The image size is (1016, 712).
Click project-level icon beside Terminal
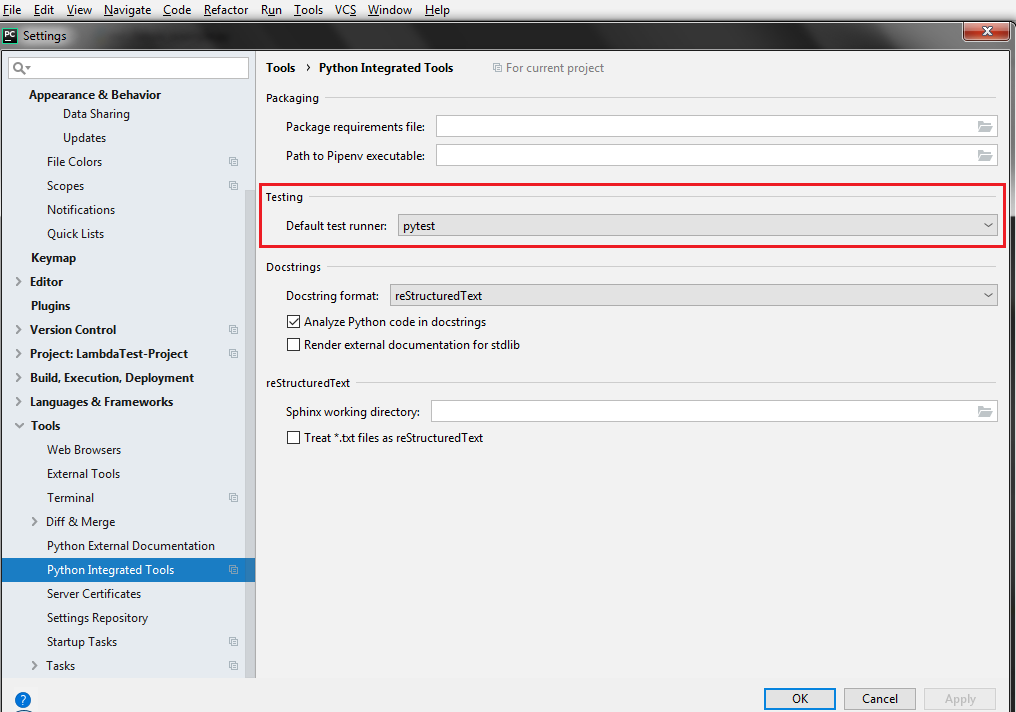click(x=233, y=498)
